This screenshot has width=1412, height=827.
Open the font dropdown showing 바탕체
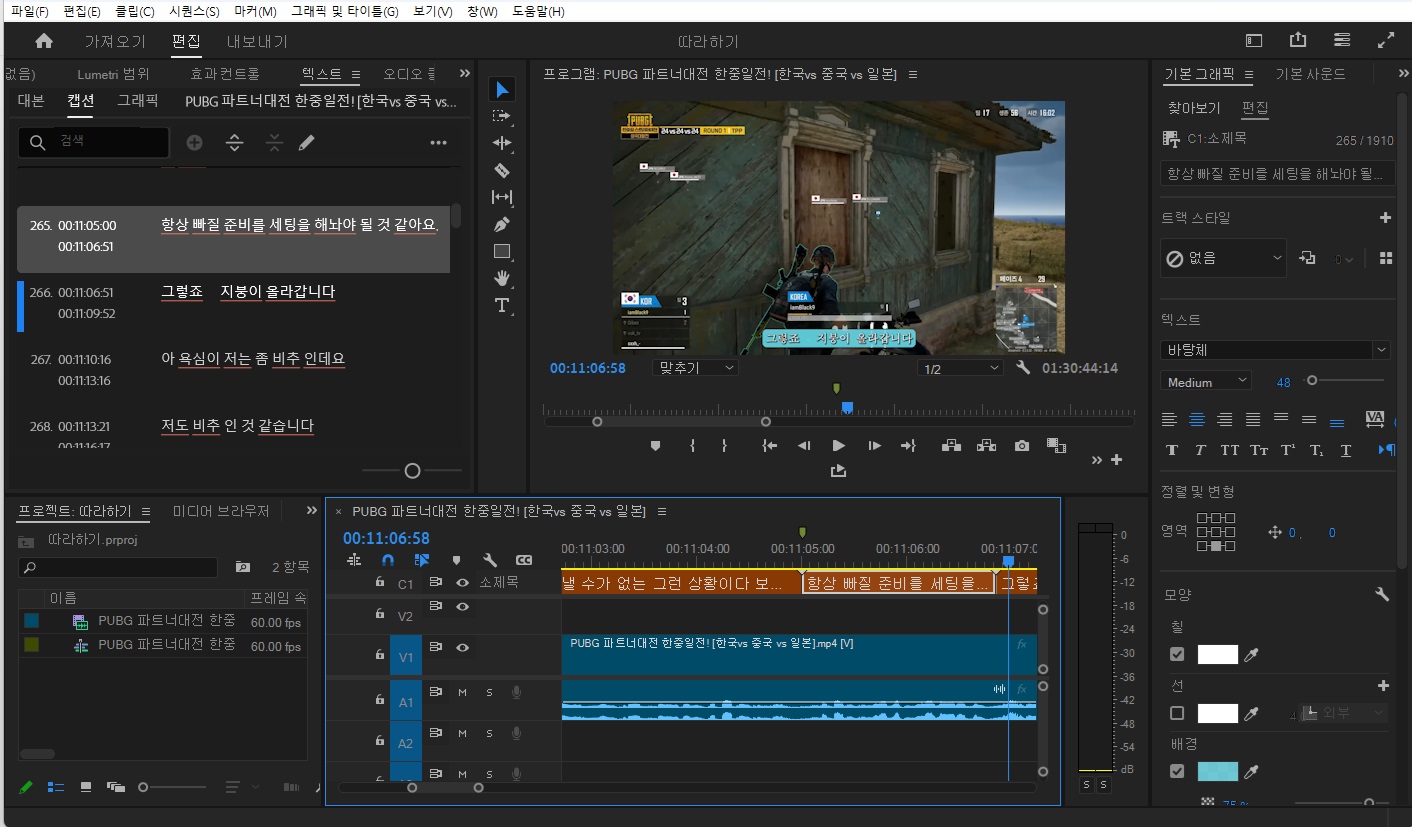pos(1275,350)
